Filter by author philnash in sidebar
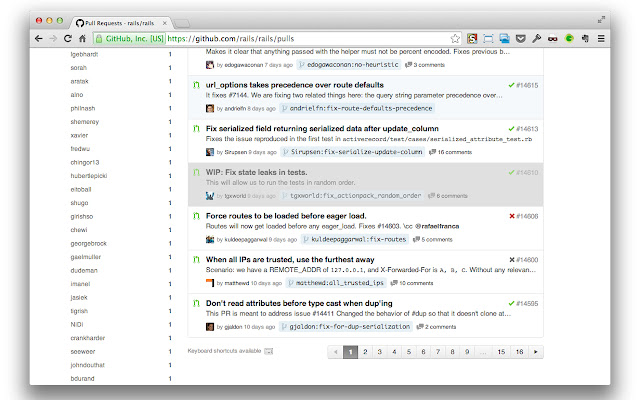 point(82,108)
